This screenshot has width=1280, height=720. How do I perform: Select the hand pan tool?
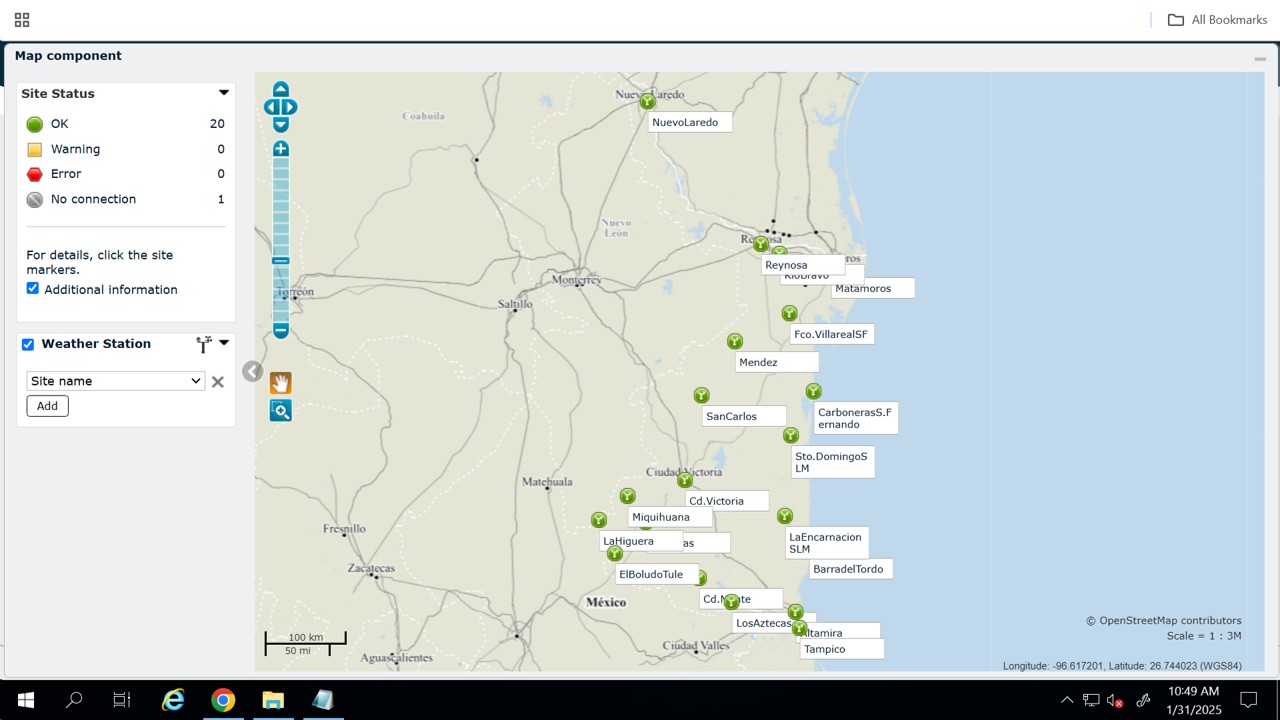click(281, 383)
